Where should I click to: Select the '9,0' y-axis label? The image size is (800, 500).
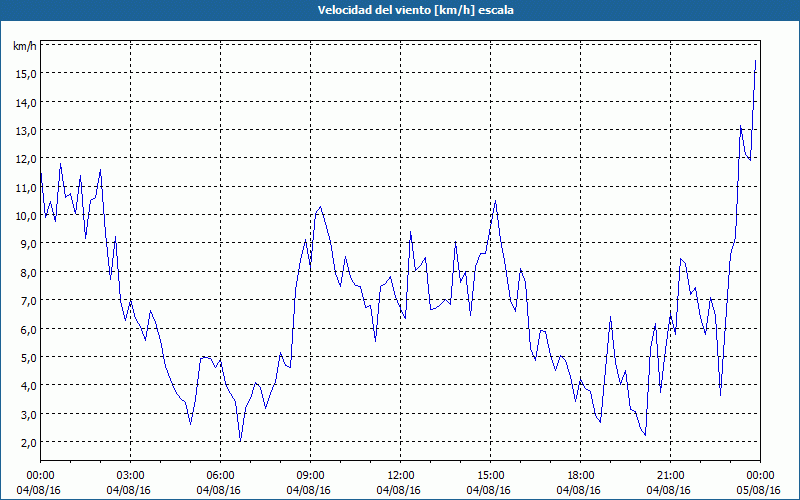point(28,244)
